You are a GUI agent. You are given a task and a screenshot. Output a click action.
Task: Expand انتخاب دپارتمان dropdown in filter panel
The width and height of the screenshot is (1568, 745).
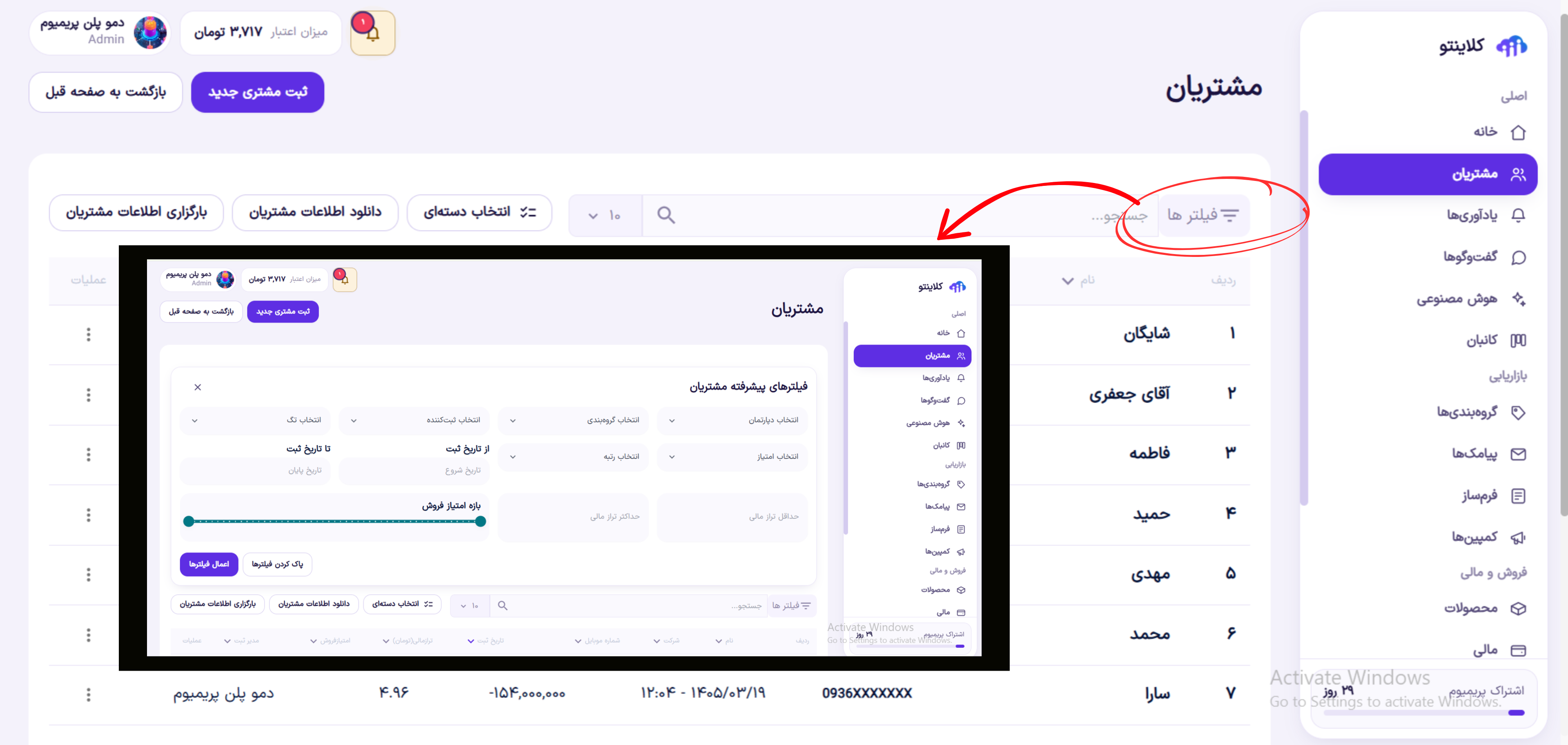click(x=732, y=421)
